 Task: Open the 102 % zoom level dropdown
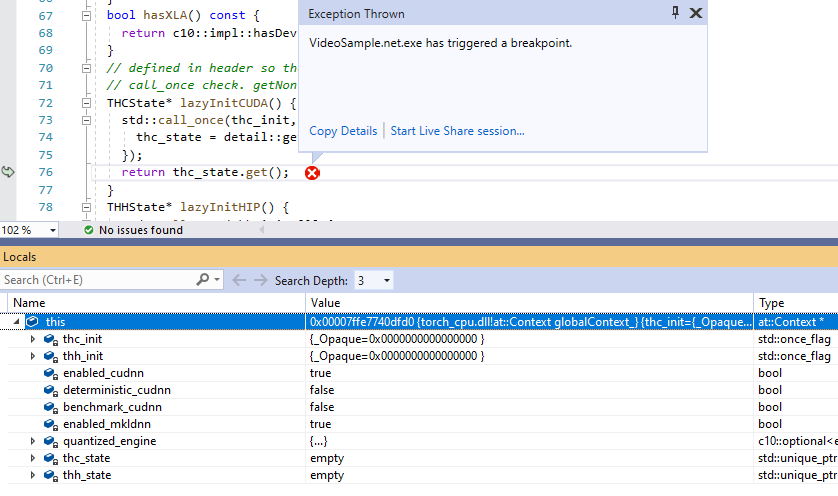pos(52,230)
